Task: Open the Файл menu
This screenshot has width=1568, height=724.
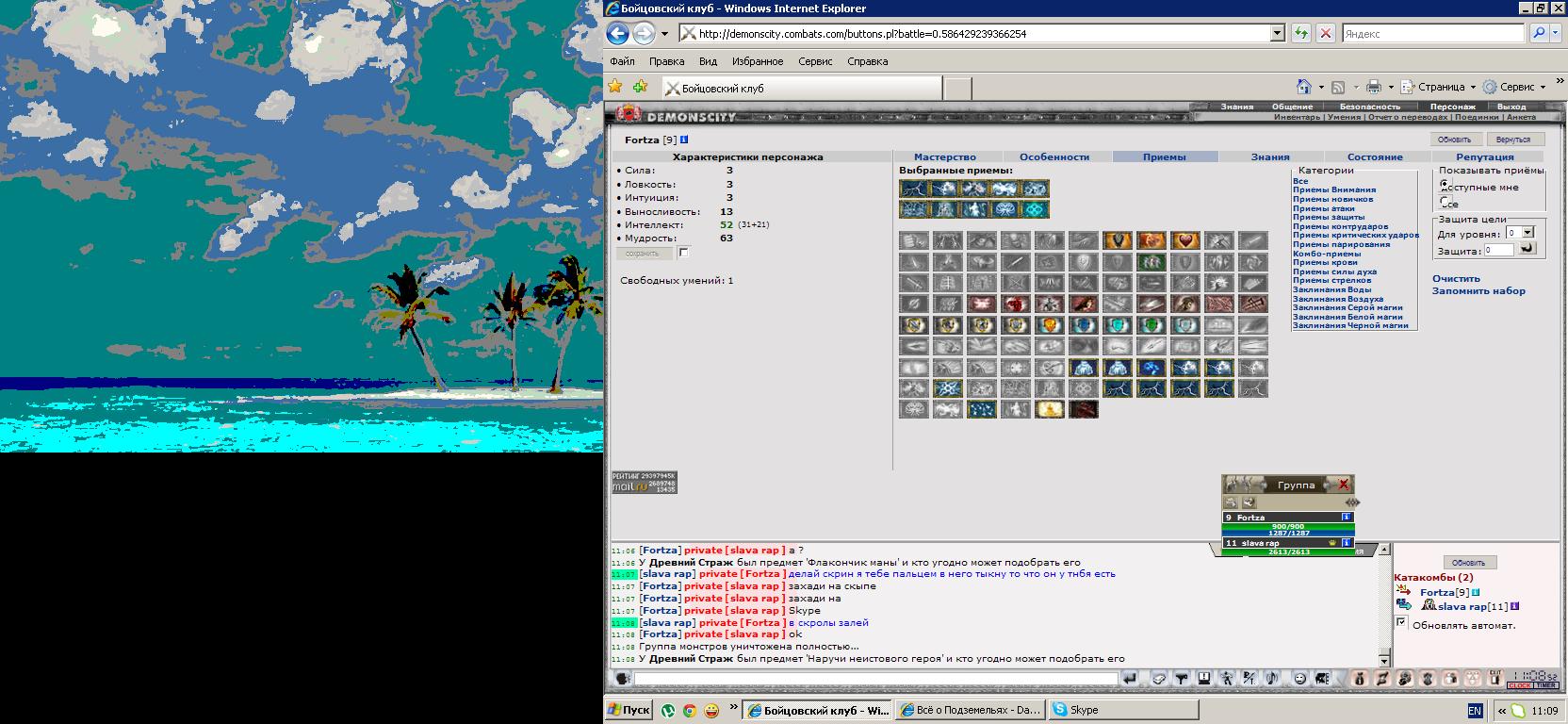Action: (622, 61)
